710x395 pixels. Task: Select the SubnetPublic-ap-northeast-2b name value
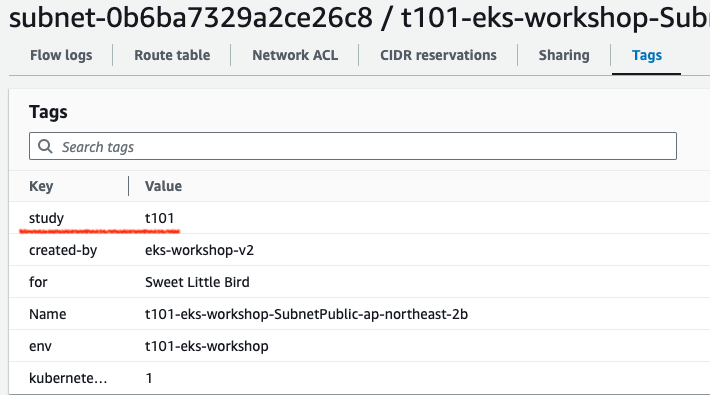[x=306, y=314]
